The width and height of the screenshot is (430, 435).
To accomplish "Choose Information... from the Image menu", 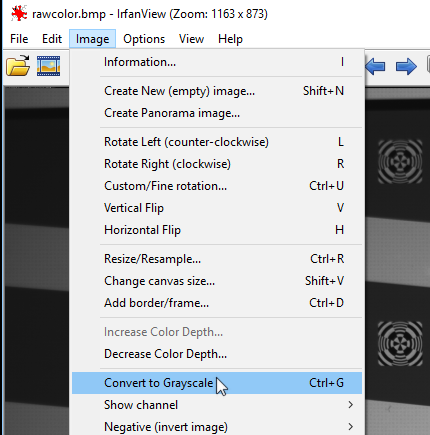I will (x=217, y=62).
